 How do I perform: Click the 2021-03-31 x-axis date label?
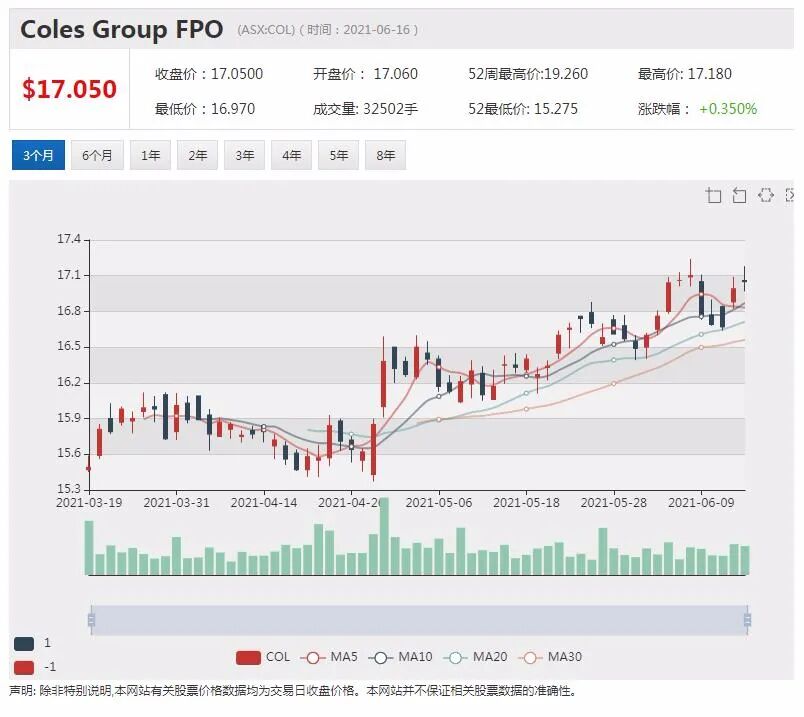point(176,503)
